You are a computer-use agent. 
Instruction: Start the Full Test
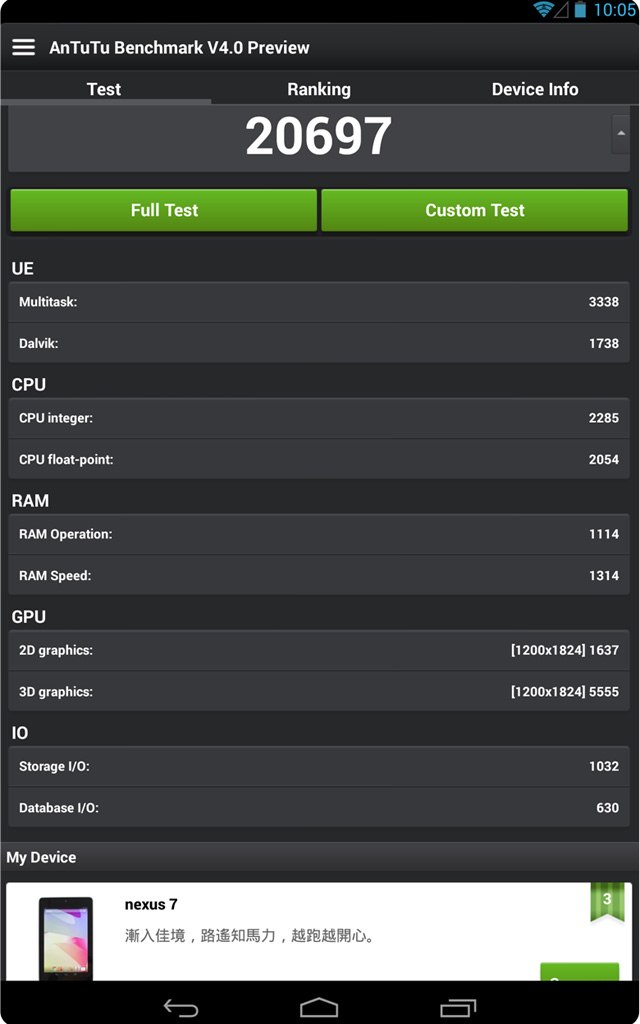pyautogui.click(x=164, y=210)
